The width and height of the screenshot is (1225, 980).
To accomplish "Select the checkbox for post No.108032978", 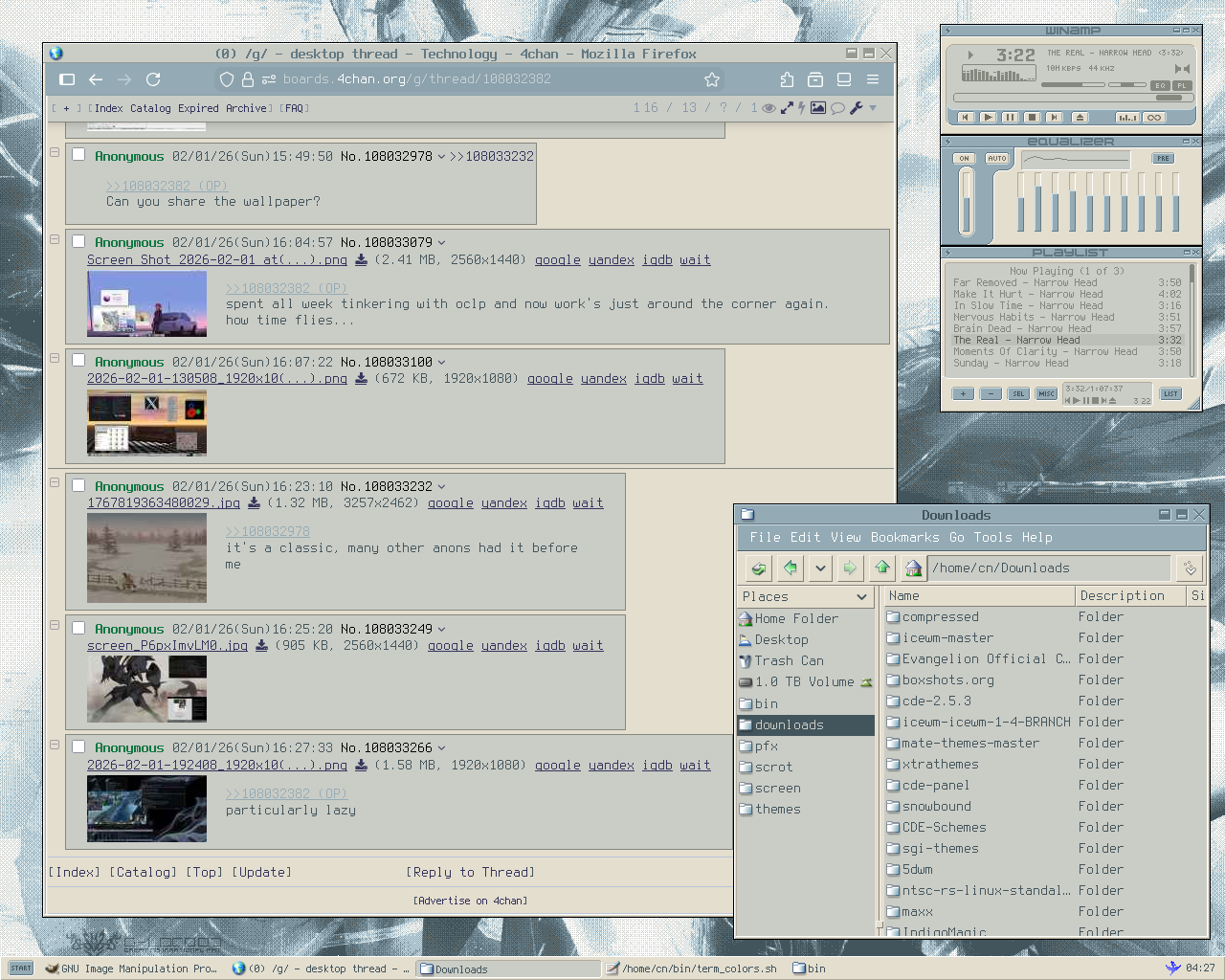I will point(78,154).
